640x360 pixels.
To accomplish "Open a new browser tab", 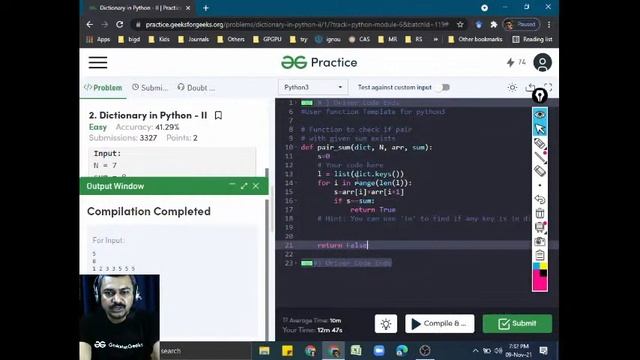I will tap(206, 8).
